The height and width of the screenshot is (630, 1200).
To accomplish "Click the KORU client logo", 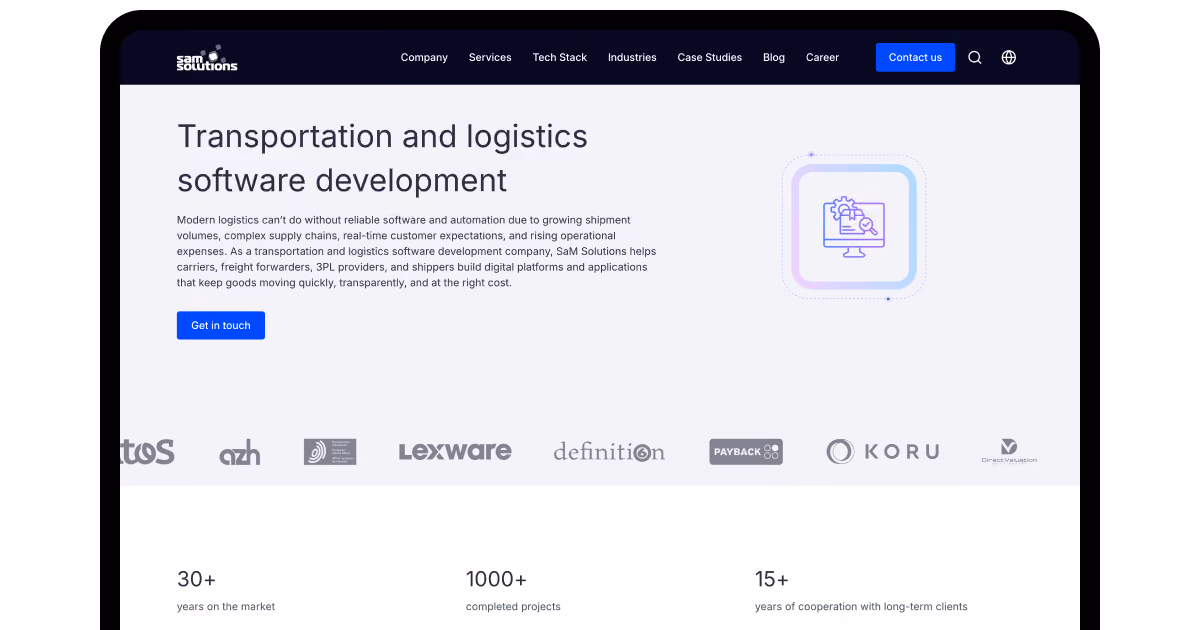I will click(x=883, y=452).
